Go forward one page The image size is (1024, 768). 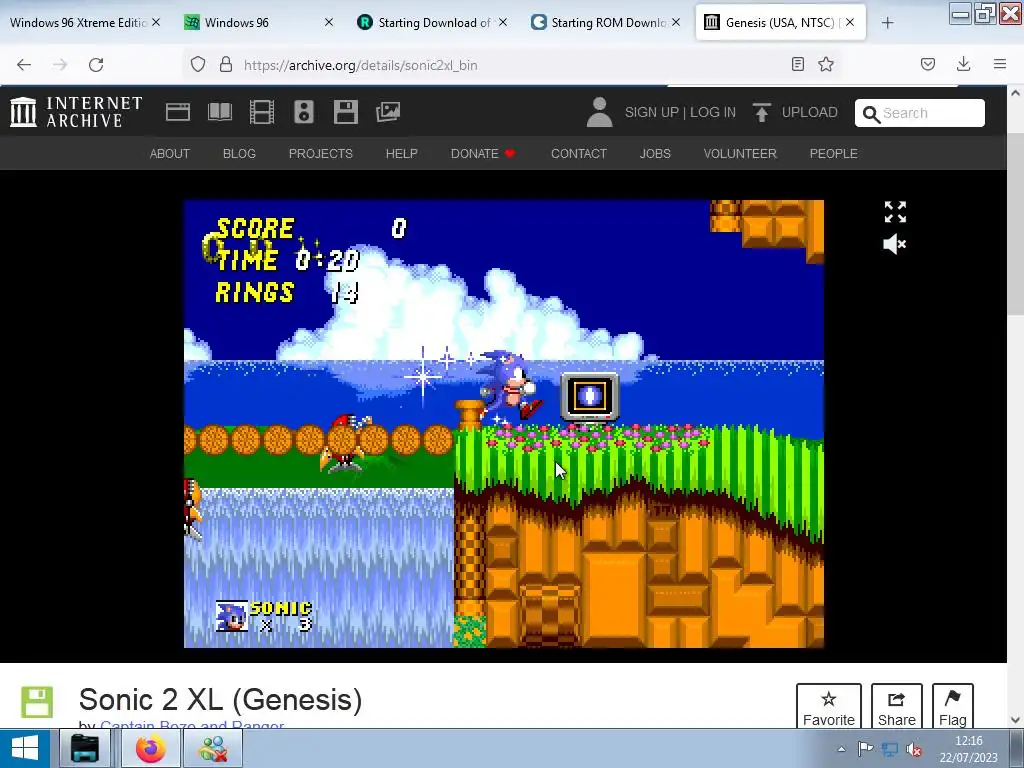click(x=60, y=65)
